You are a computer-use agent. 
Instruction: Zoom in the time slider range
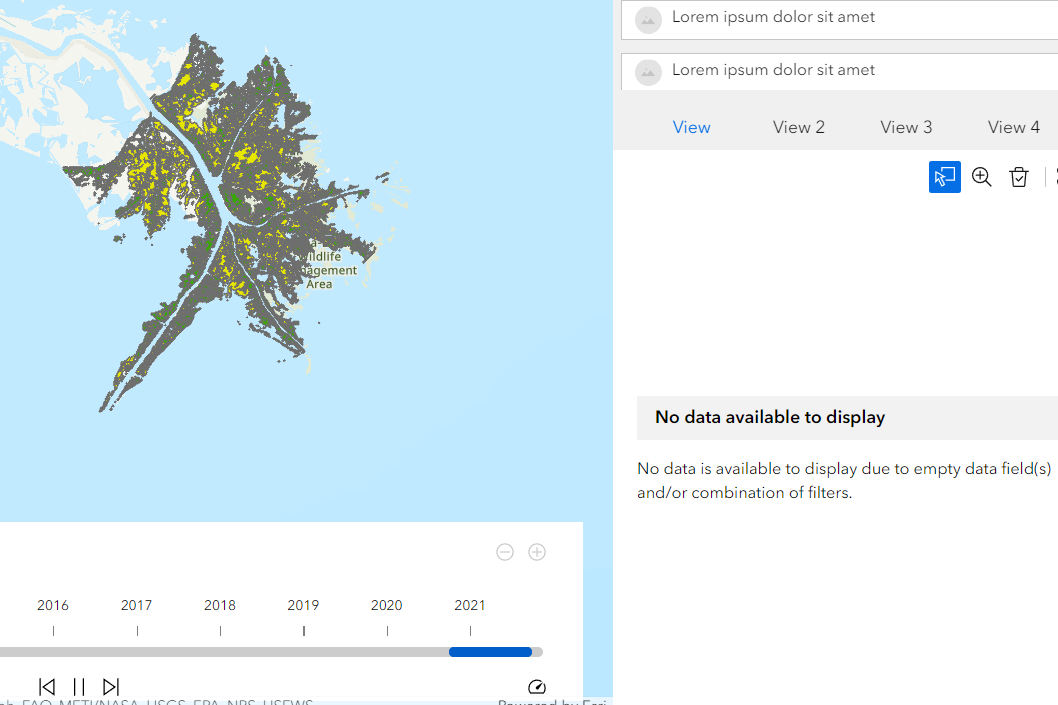click(x=537, y=551)
